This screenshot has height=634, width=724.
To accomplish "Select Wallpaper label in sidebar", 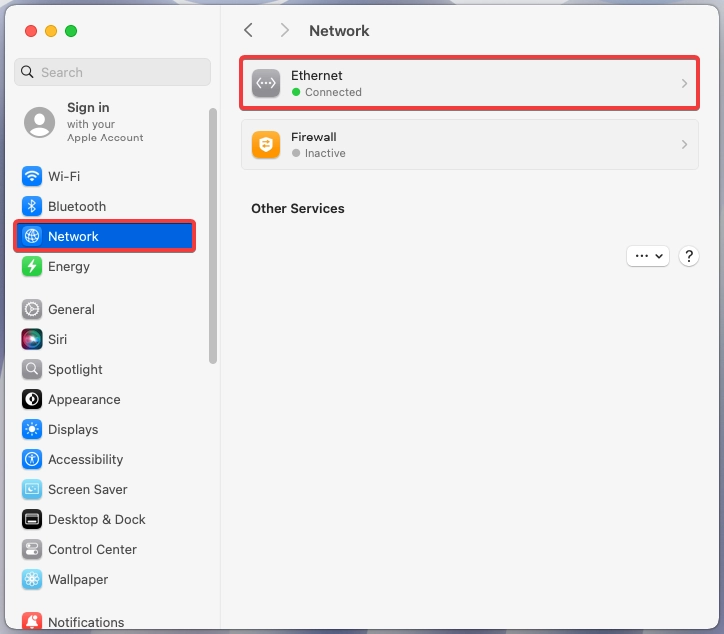I will tap(78, 580).
